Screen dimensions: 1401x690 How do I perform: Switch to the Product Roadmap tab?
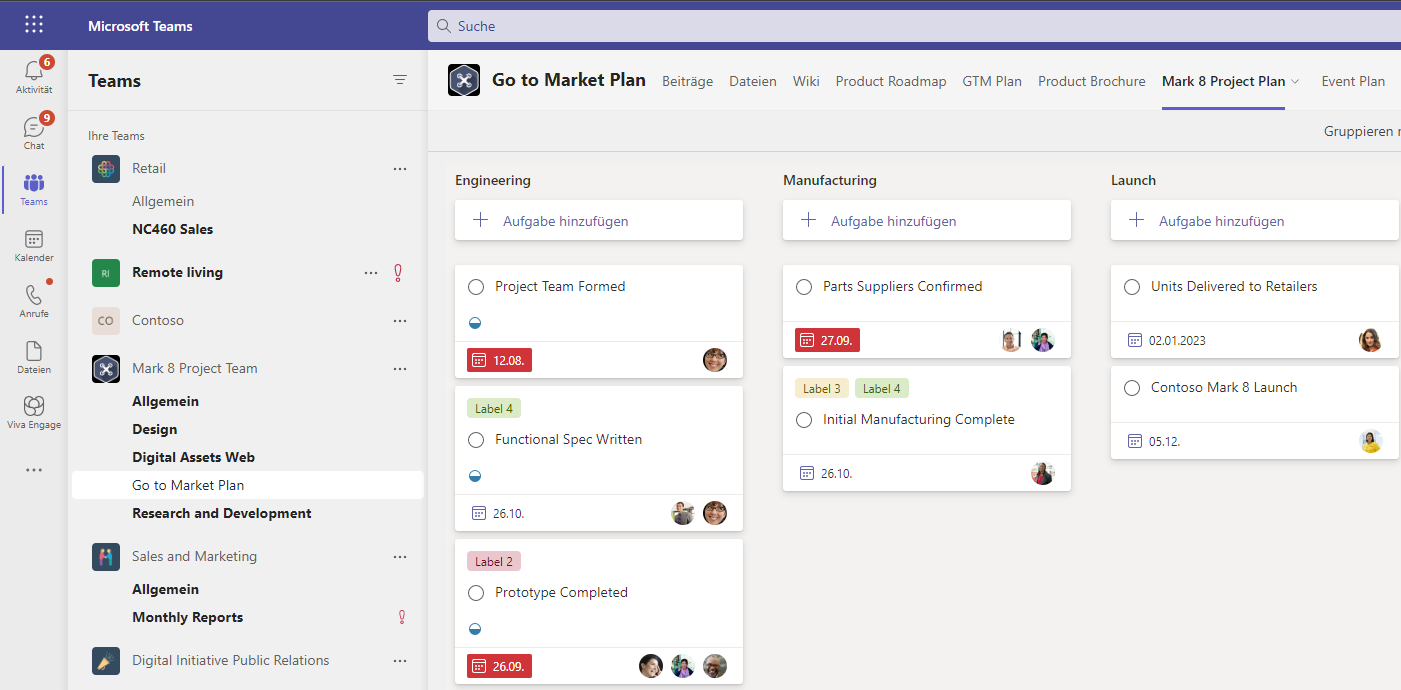pos(890,82)
